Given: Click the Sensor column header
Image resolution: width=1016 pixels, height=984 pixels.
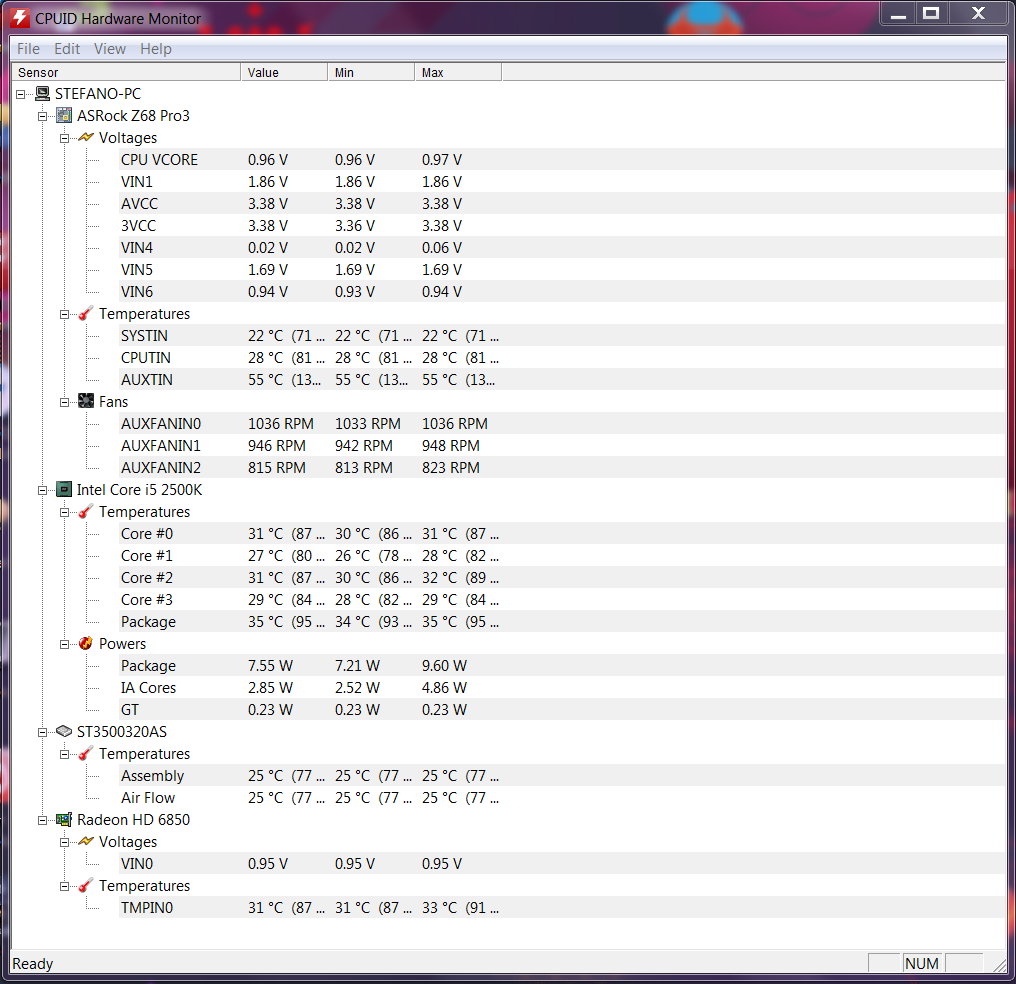Looking at the screenshot, I should point(126,73).
